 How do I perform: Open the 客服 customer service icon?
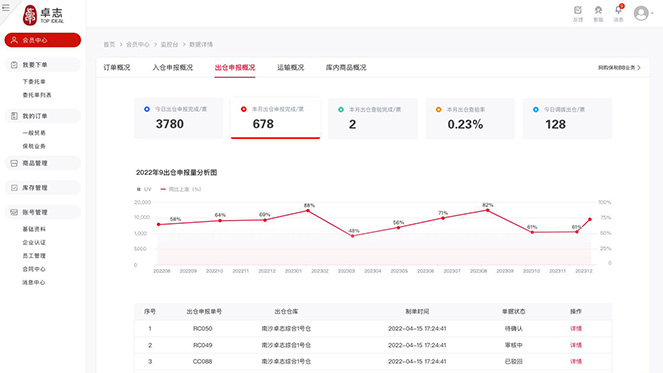point(598,14)
